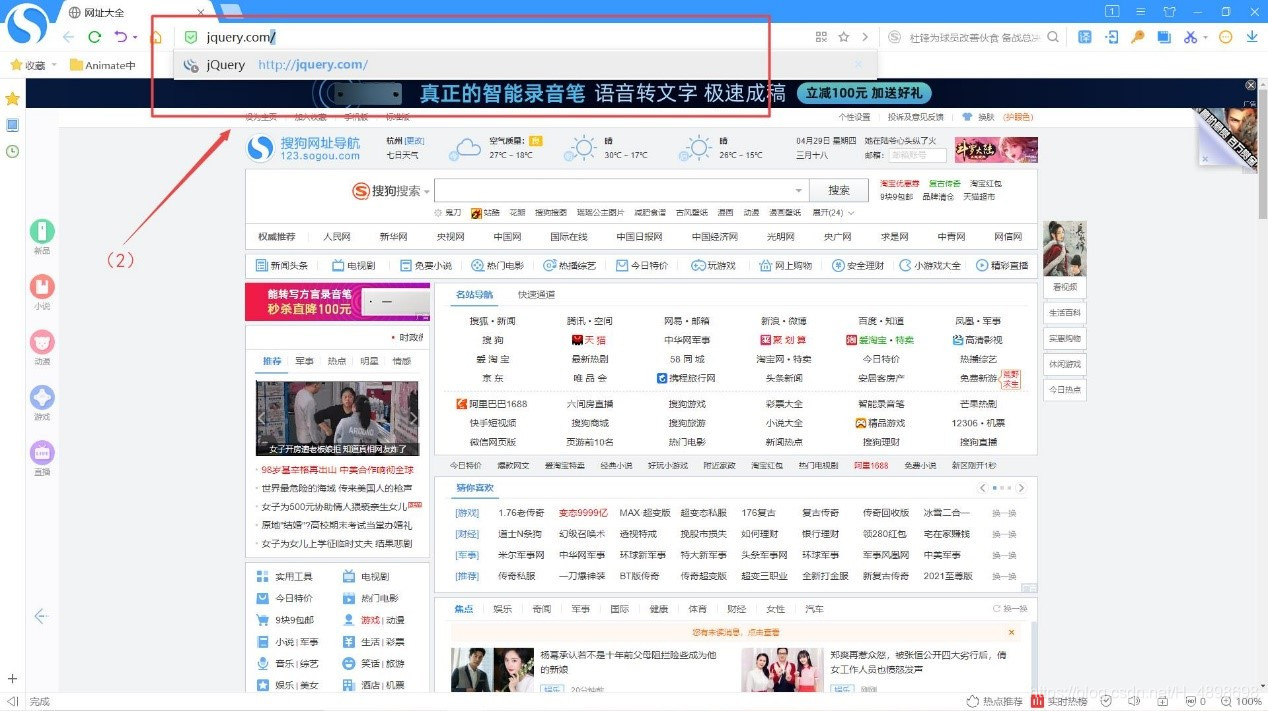
Task: Click the search magnifier in toolbar search box
Action: point(1053,37)
